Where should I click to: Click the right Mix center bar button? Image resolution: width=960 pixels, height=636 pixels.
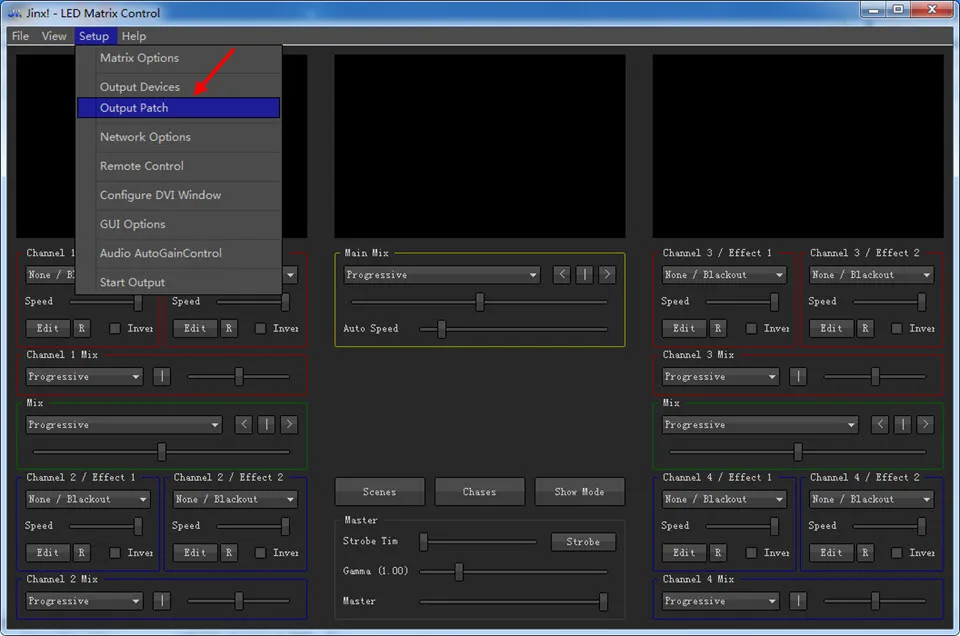[x=902, y=424]
